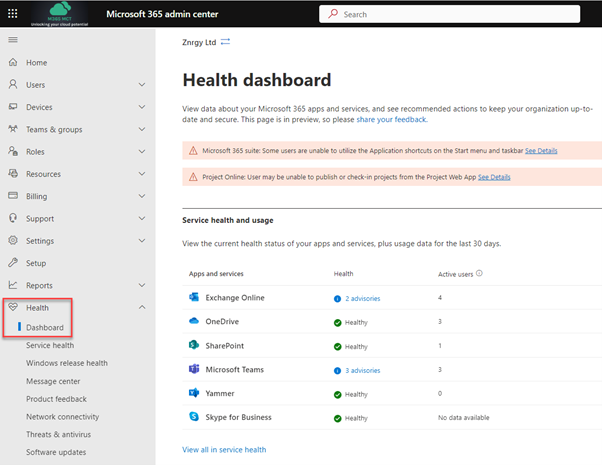The image size is (602, 465).
Task: Open Windows release health page
Action: [x=67, y=363]
